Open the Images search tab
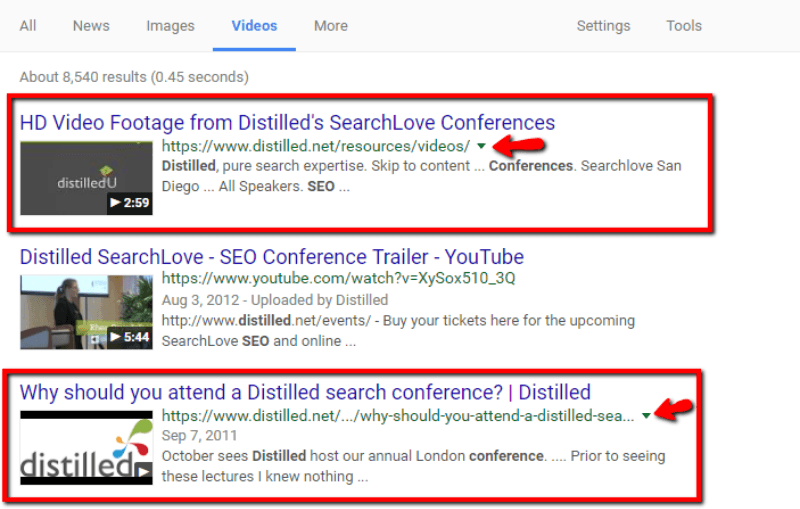 tap(170, 26)
